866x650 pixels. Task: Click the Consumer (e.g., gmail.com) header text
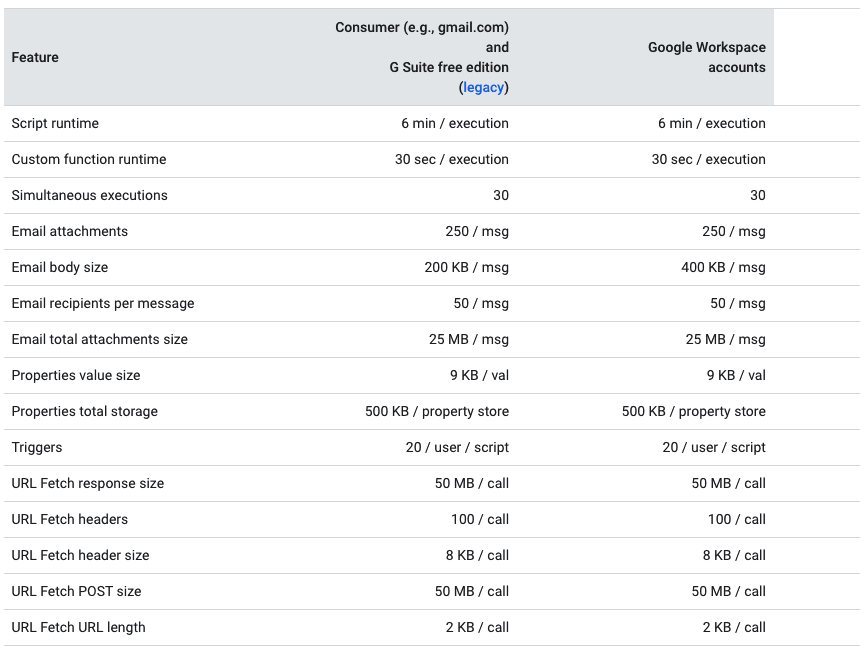421,27
